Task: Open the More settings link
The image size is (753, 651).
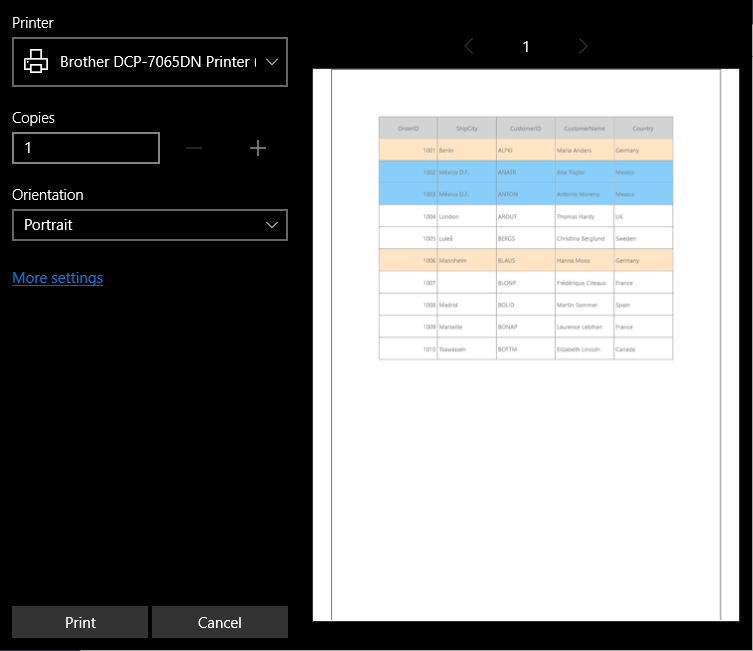Action: click(58, 278)
